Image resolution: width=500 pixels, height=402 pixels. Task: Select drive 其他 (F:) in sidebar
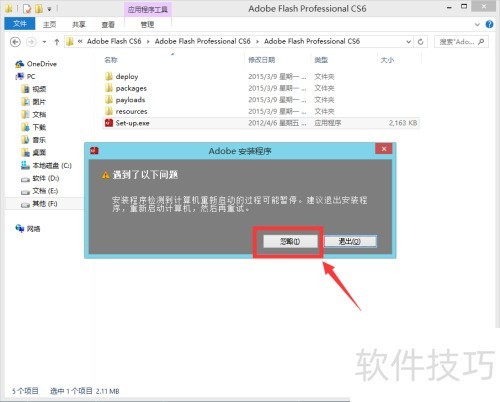45,204
